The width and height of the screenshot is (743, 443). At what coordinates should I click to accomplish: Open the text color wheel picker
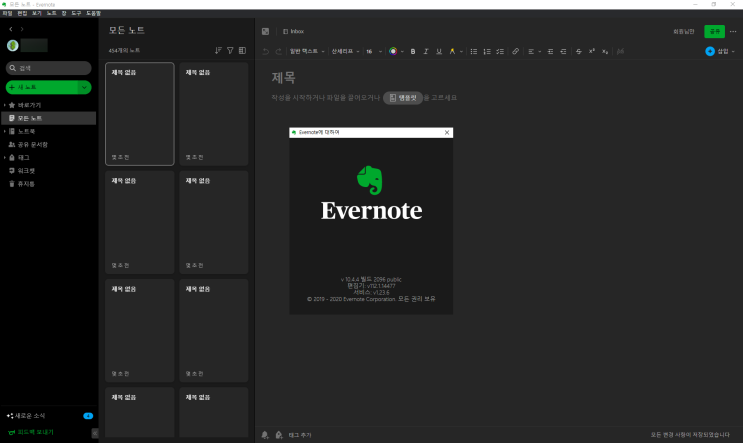pos(393,51)
